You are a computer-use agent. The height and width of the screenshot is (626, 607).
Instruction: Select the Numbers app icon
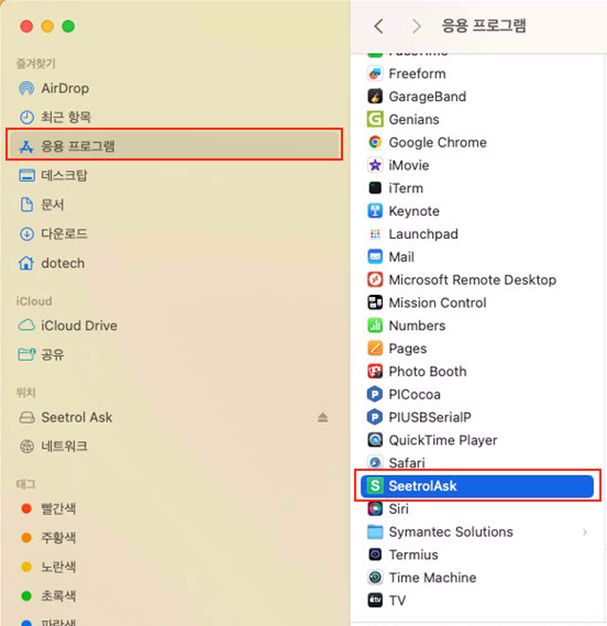point(375,325)
